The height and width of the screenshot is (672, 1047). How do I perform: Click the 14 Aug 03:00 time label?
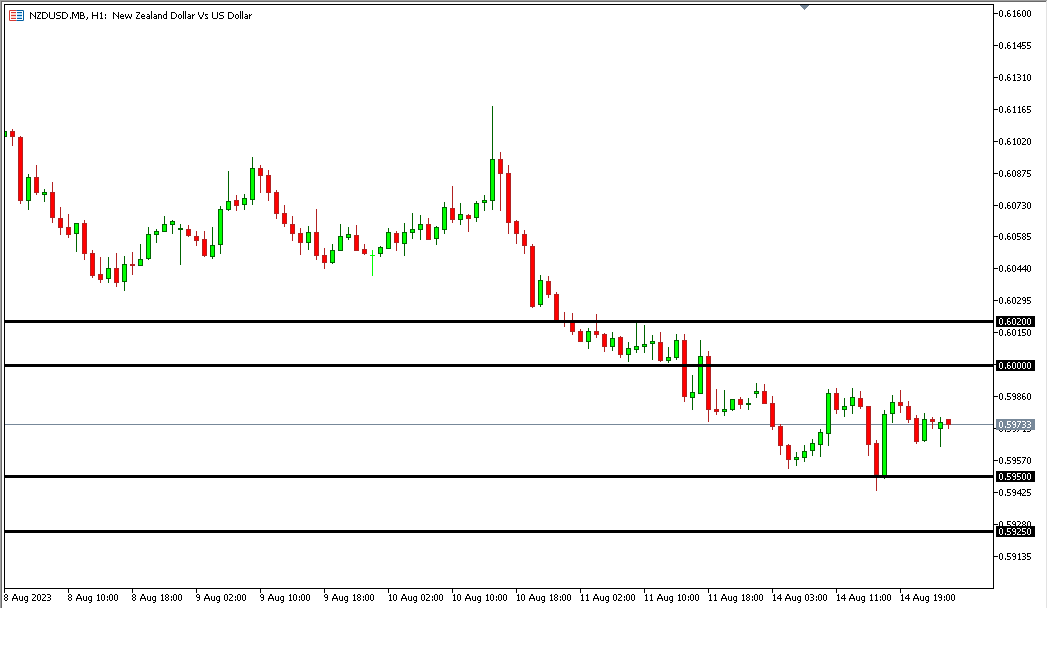(799, 598)
